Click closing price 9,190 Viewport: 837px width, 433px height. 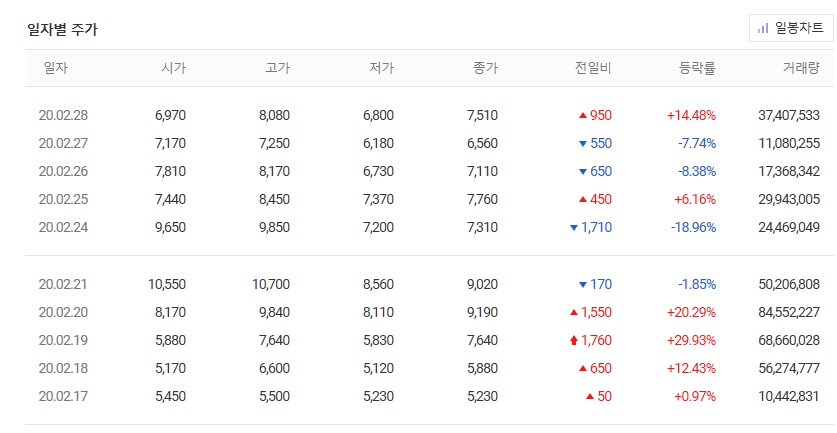pyautogui.click(x=482, y=312)
